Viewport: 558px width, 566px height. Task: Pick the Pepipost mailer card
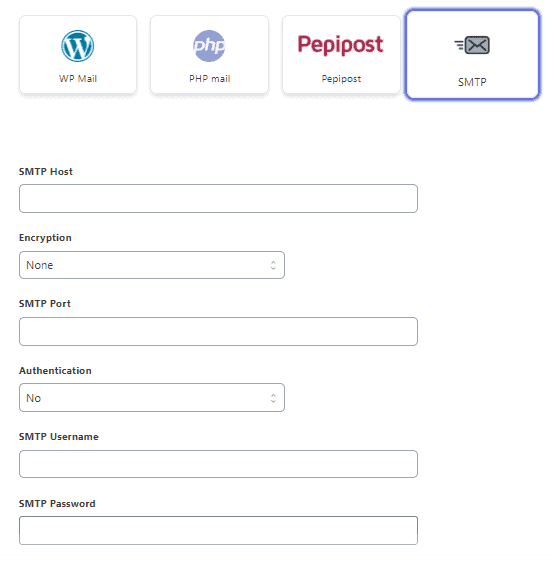pyautogui.click(x=341, y=55)
